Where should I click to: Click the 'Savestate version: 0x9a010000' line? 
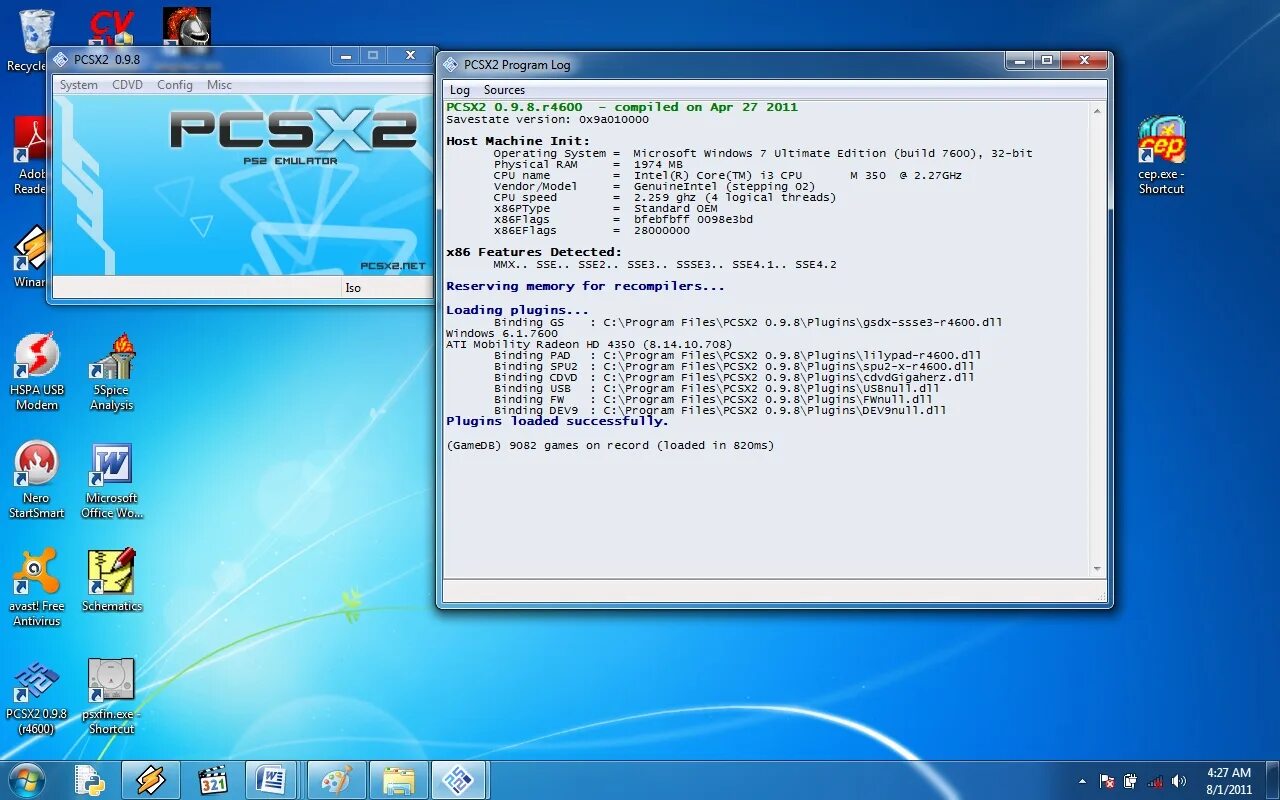547,119
